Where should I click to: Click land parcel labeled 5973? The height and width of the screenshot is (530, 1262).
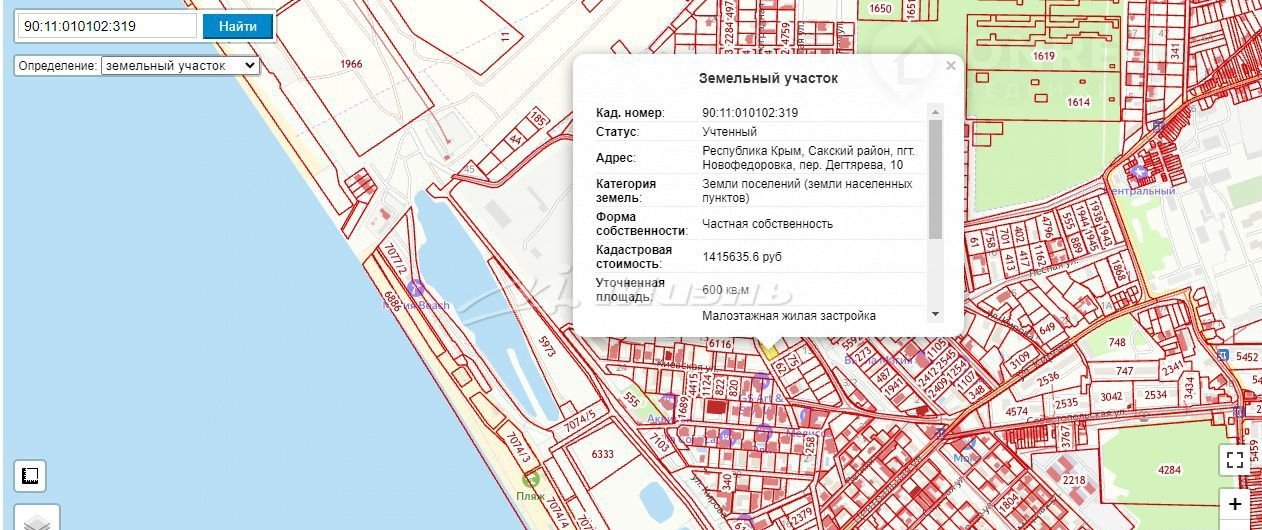(546, 347)
